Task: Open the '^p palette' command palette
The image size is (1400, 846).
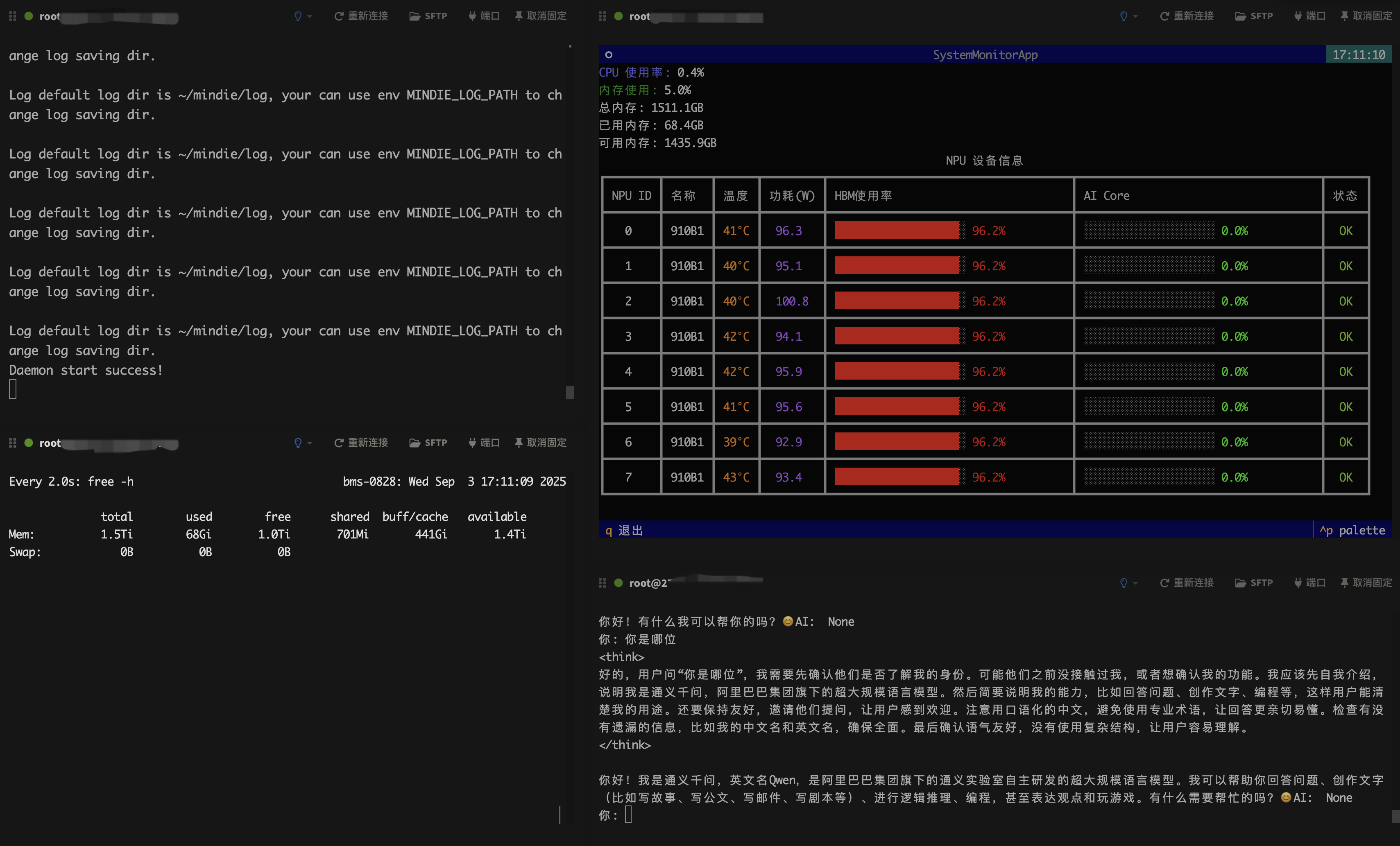Action: [1352, 530]
